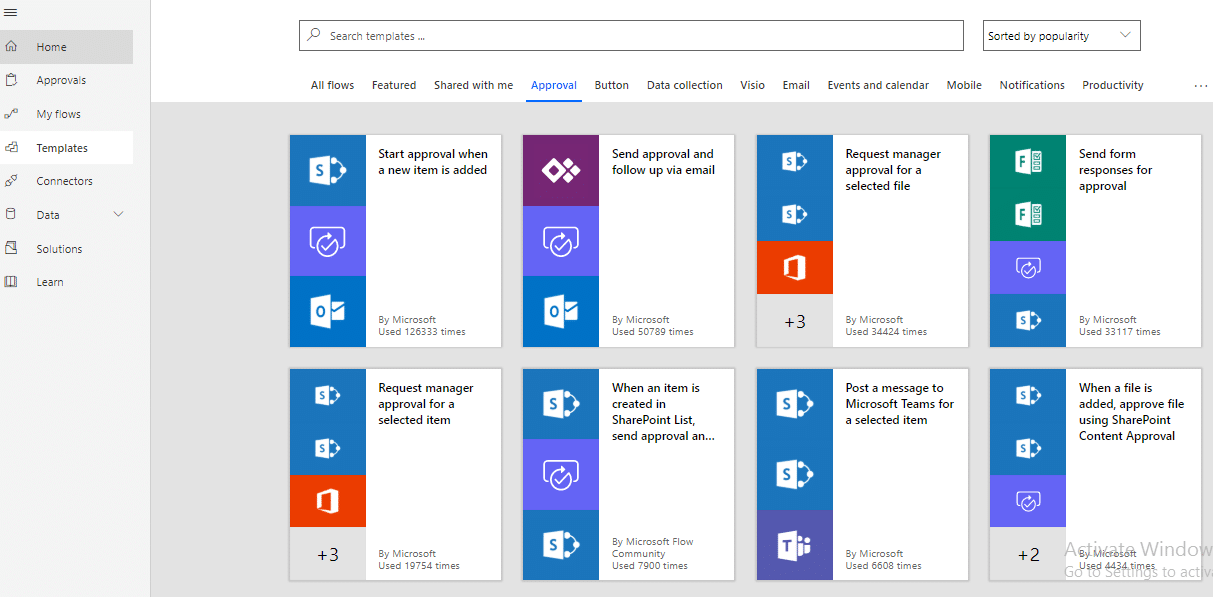Select the Approval tab
Viewport: 1213px width, 597px height.
coord(554,85)
